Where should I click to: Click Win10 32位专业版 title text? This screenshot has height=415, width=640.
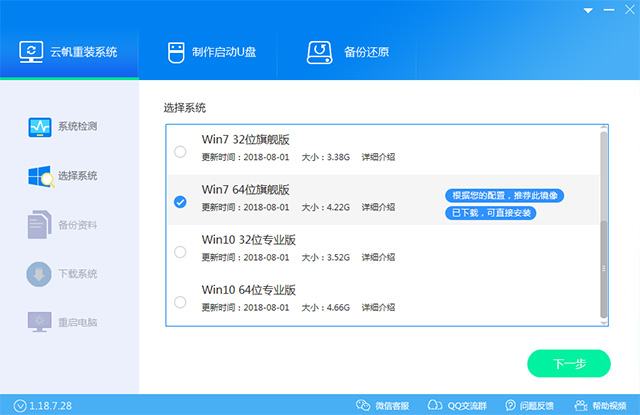click(249, 240)
